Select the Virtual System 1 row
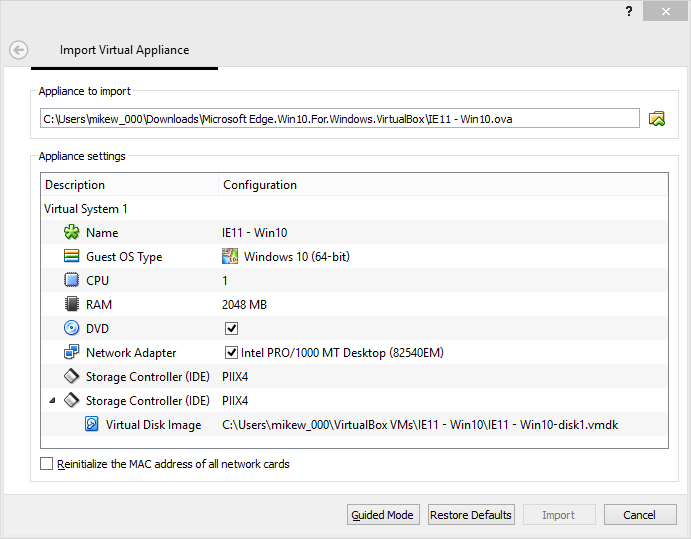This screenshot has height=539, width=691. (x=354, y=208)
